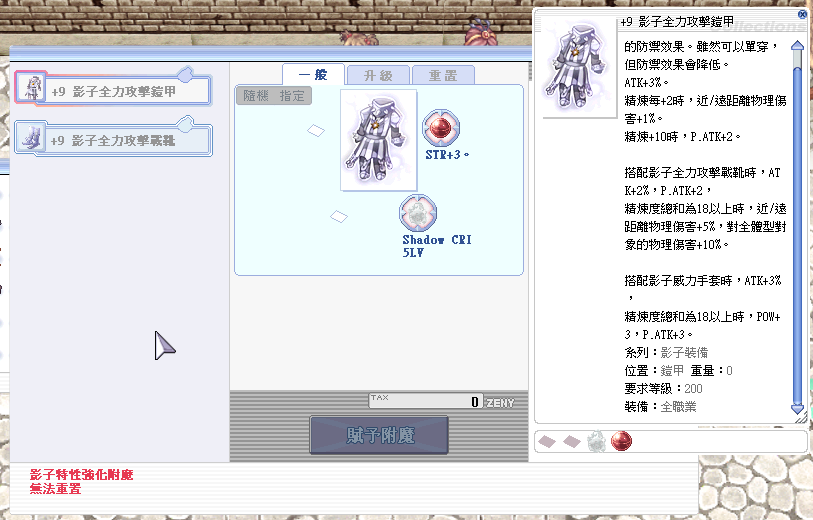
Task: Click the upper empty diamond enchant slot
Action: pos(316,130)
